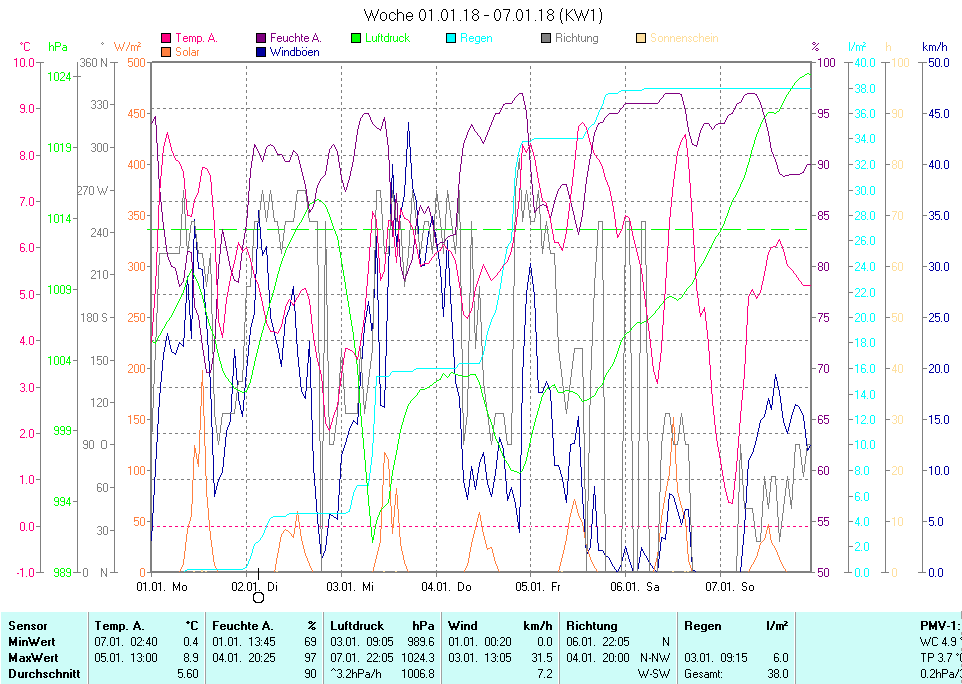Click the 'W/m²' axis unit label

pyautogui.click(x=128, y=47)
